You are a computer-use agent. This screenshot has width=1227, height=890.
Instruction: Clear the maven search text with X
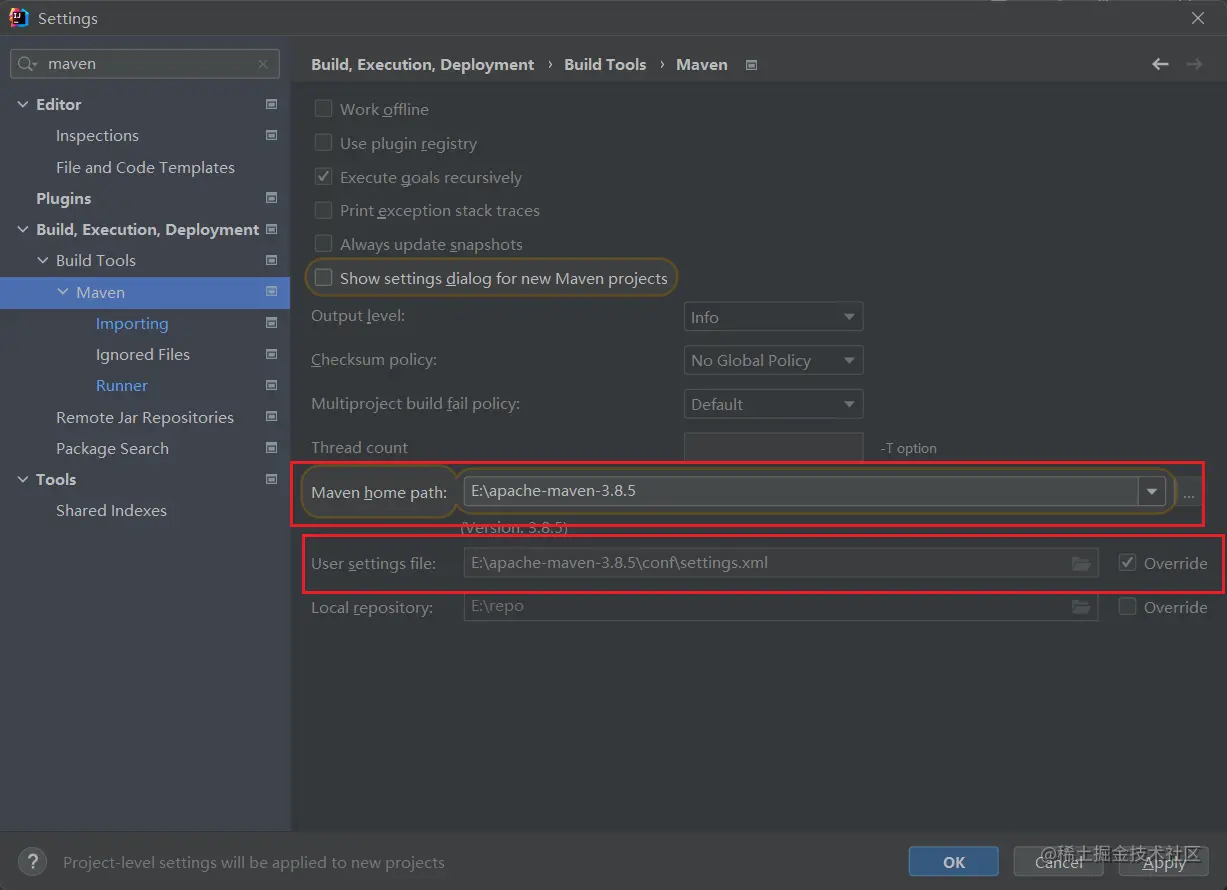click(263, 64)
